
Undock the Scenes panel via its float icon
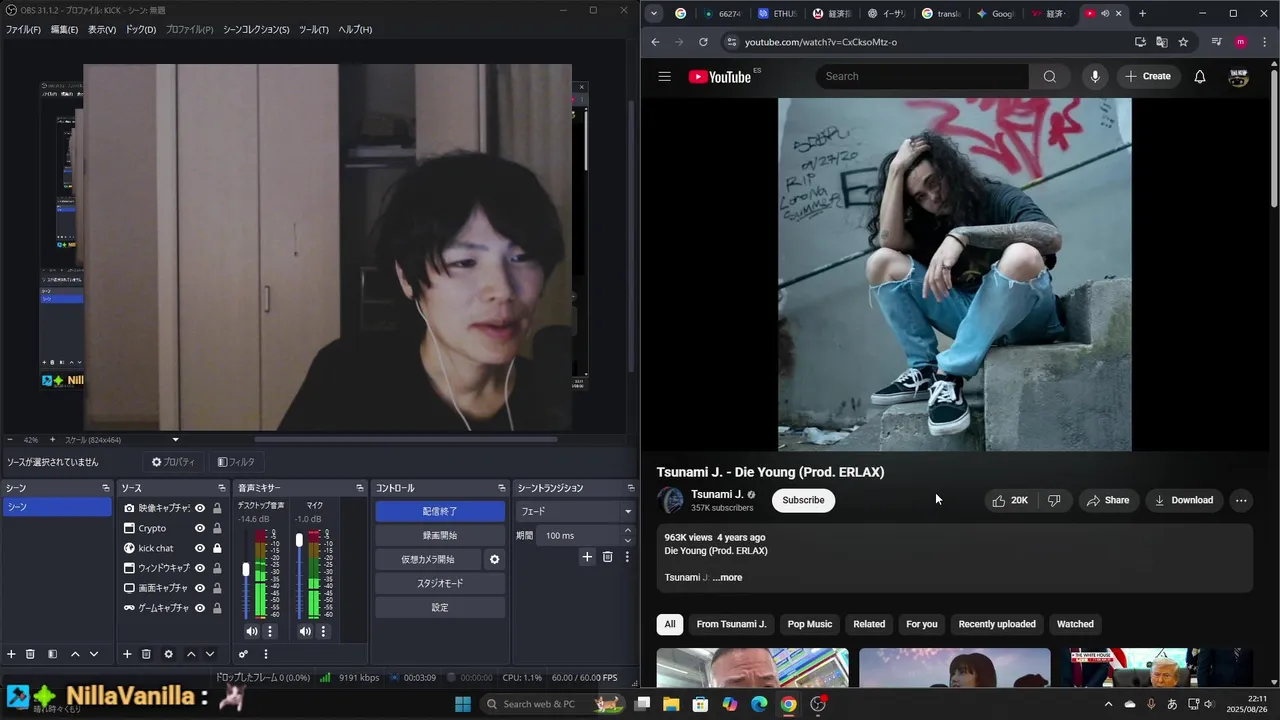pos(105,488)
